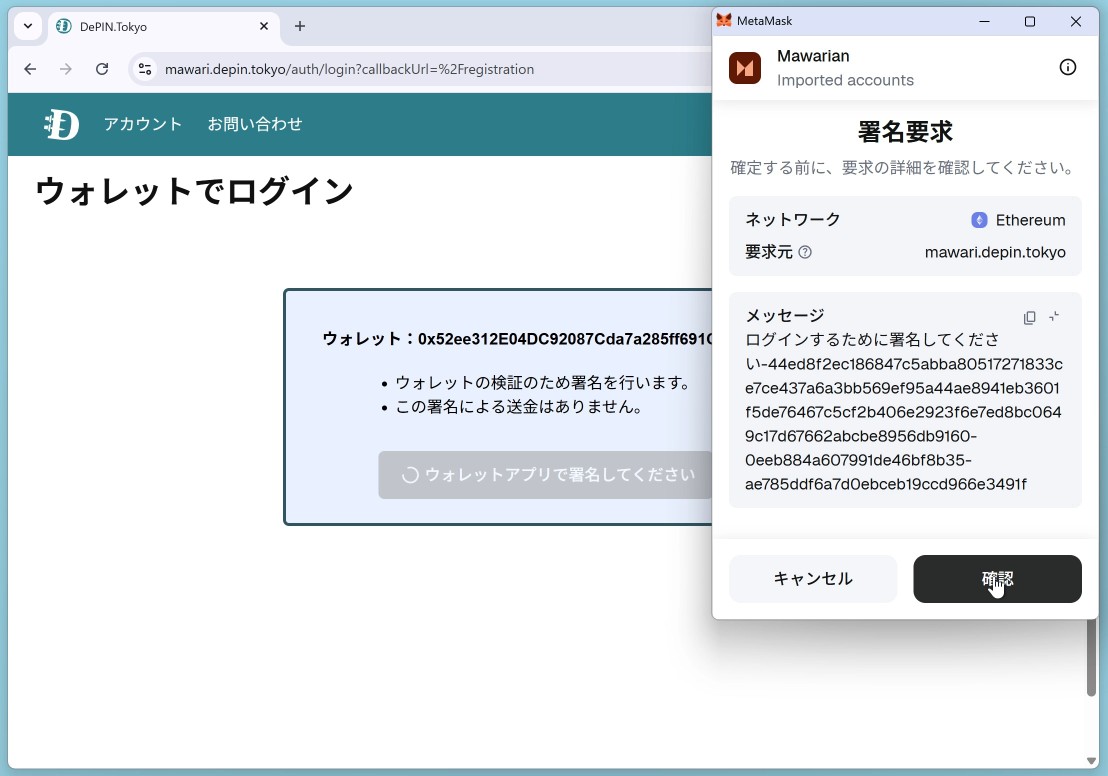Image resolution: width=1108 pixels, height=776 pixels.
Task: Open site information icon in address bar
Action: point(145,69)
